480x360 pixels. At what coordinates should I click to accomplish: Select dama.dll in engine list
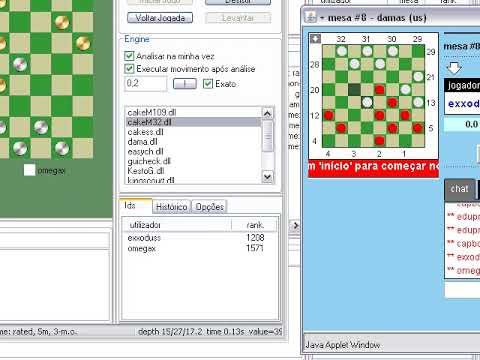193,142
